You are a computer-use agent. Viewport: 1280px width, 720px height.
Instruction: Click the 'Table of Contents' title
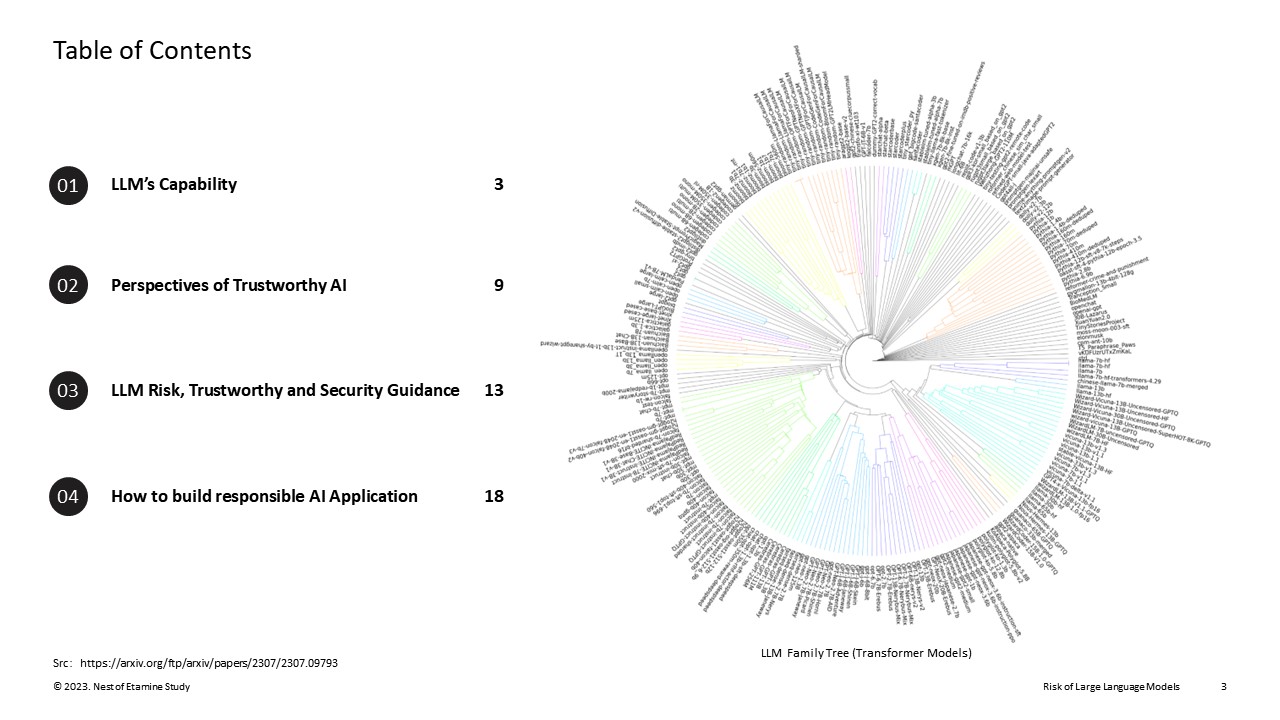(152, 50)
